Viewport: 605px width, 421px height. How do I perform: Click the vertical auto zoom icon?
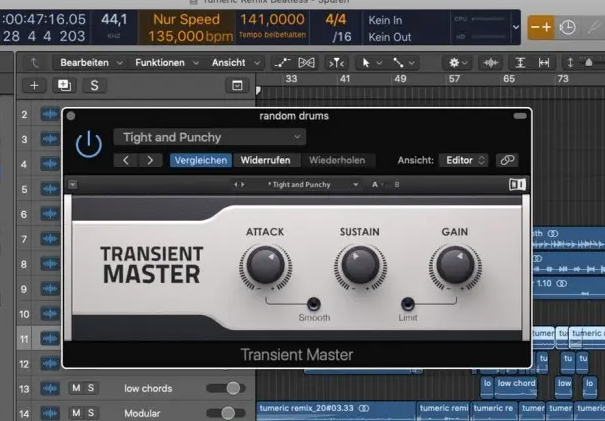pos(520,63)
